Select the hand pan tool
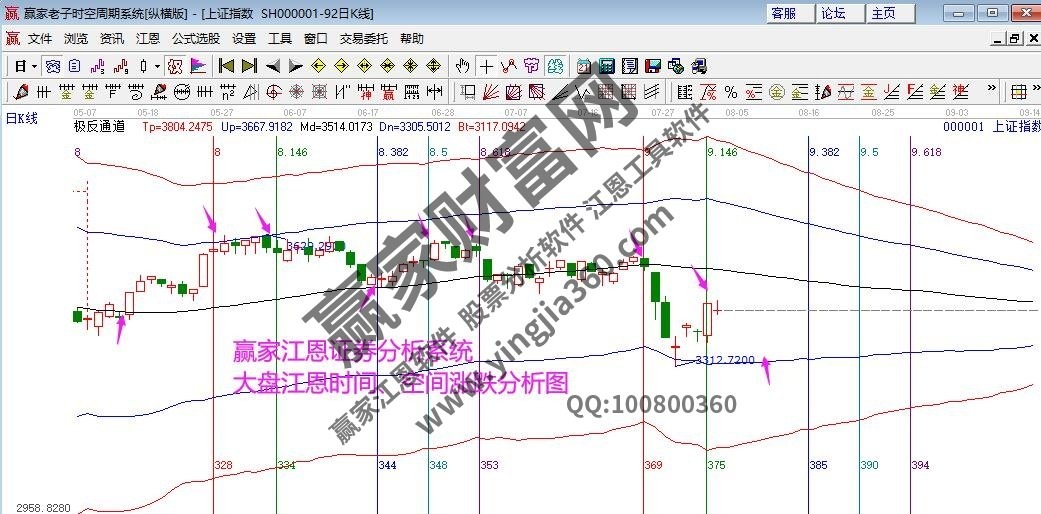This screenshot has width=1041, height=514. pos(462,66)
